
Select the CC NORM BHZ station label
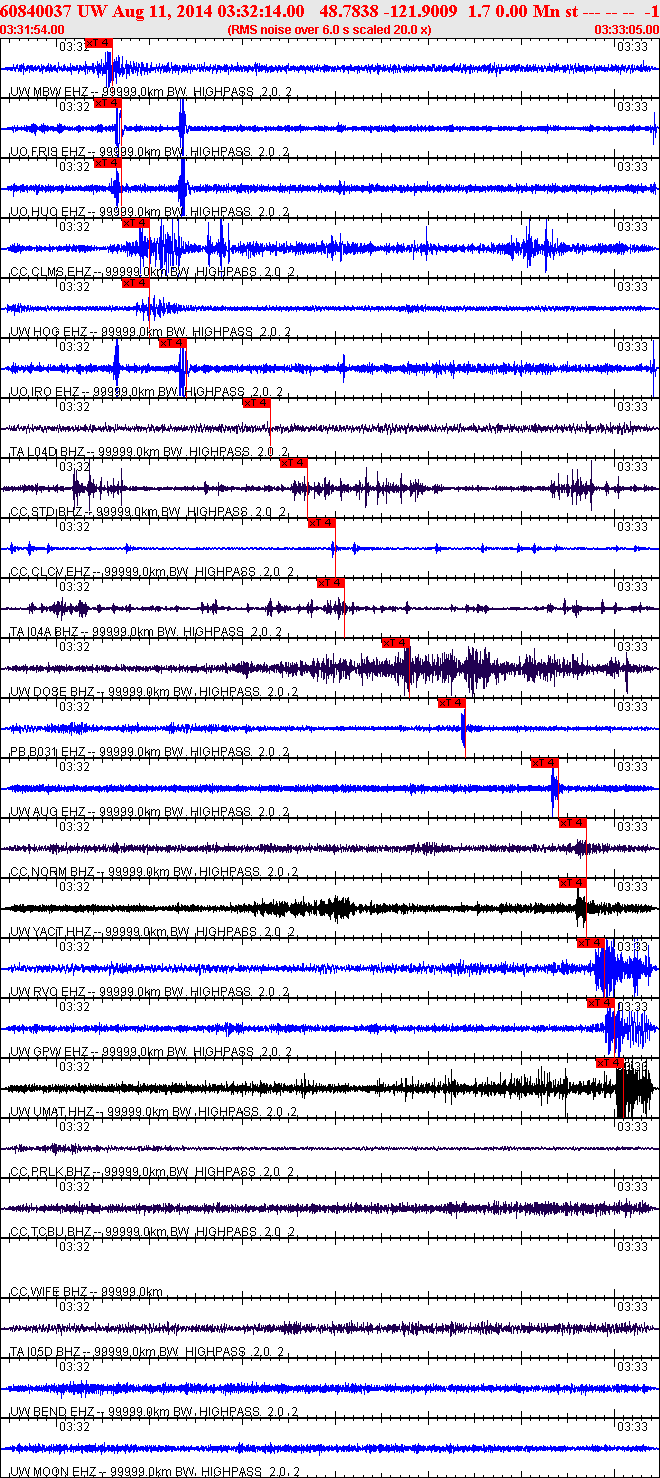154,871
